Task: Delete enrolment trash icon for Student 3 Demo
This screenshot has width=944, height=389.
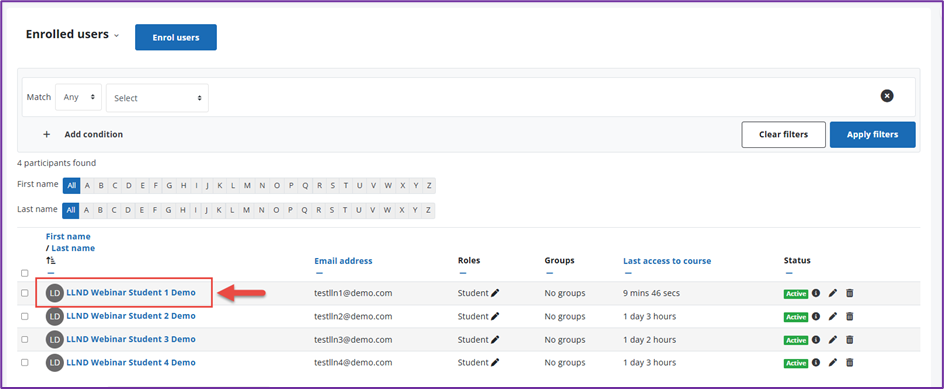Action: 849,340
